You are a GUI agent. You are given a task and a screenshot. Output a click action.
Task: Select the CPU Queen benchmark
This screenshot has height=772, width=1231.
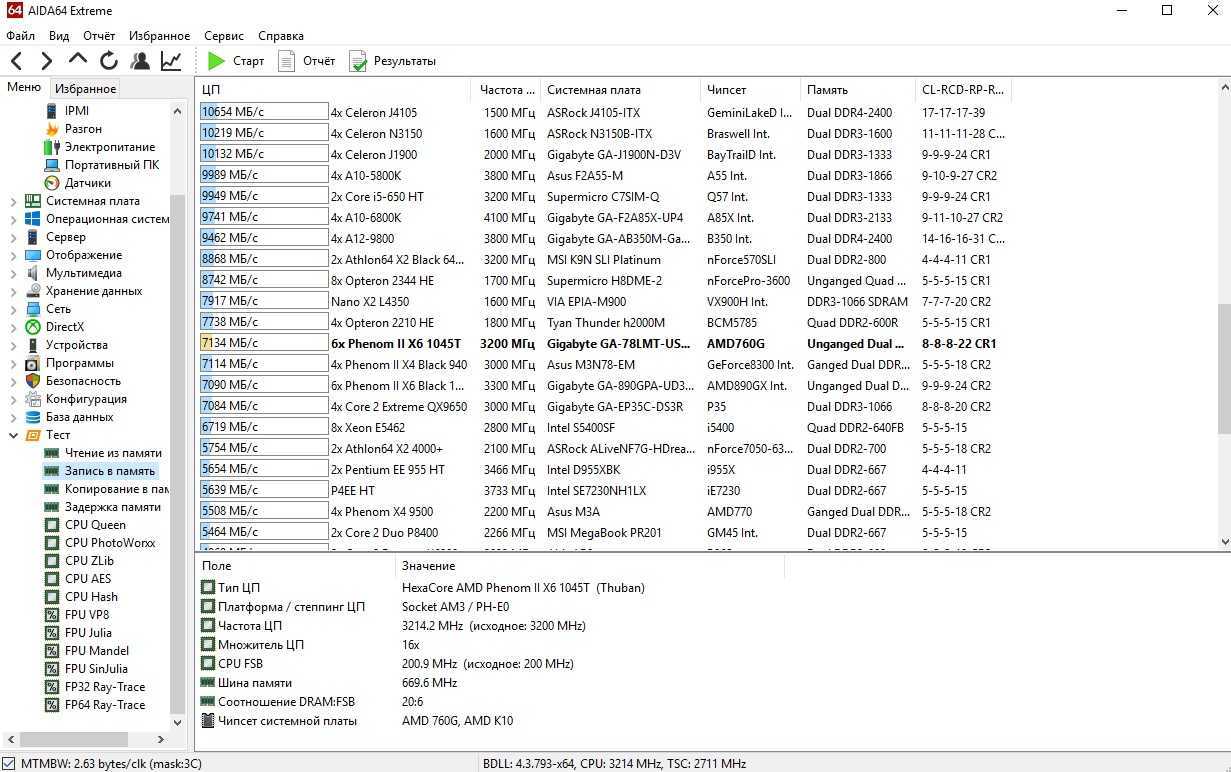pos(95,525)
